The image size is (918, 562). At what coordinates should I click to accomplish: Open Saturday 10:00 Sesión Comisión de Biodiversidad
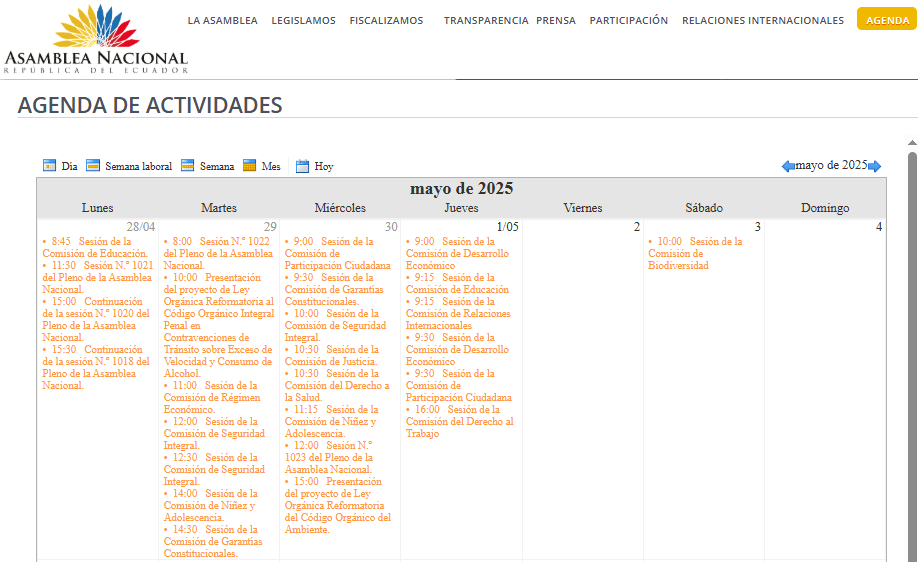pos(695,253)
